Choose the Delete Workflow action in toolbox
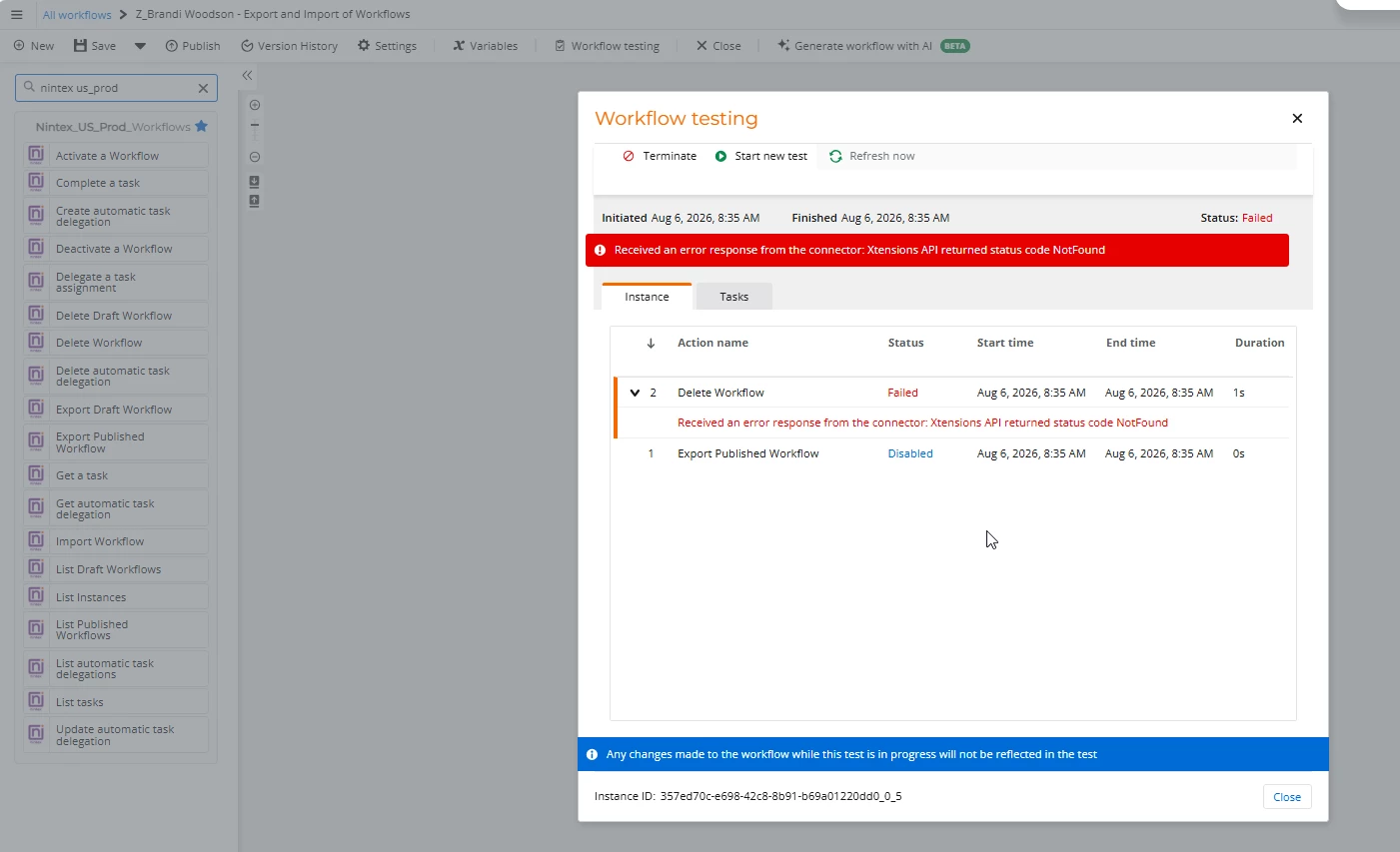1400x852 pixels. tap(116, 343)
